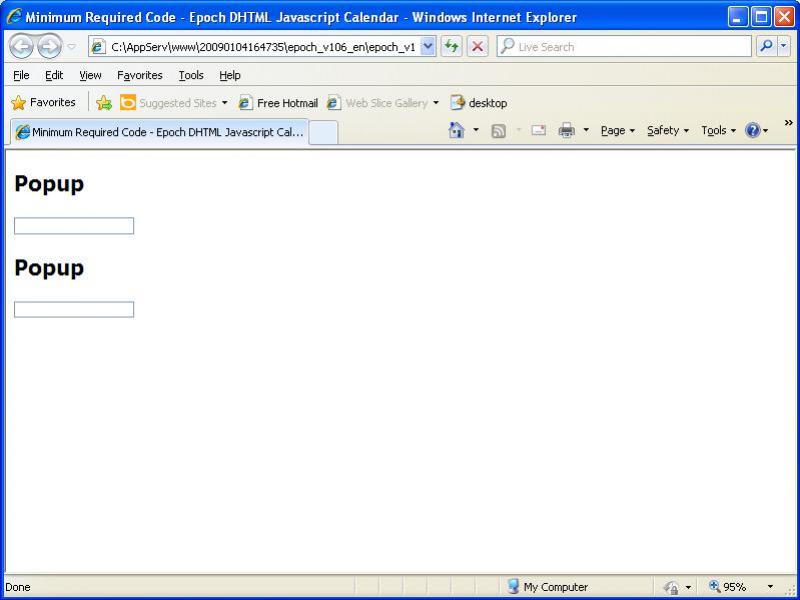Go forward with the Forward arrow button
The width and height of the screenshot is (800, 600).
pos(49,47)
